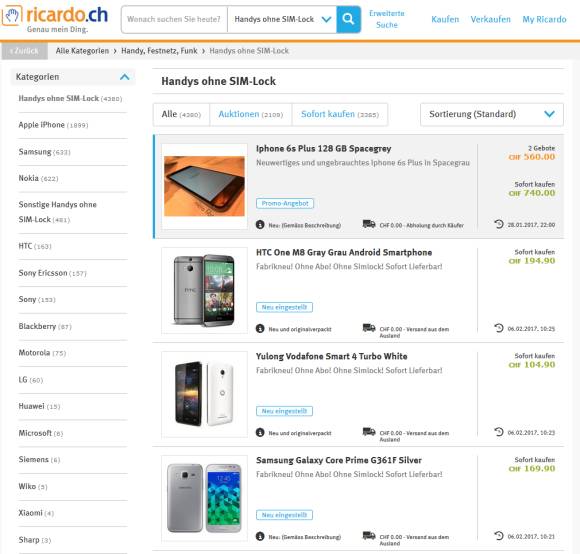Image resolution: width=580 pixels, height=554 pixels.
Task: Click truck icon on Samsung Galaxy listing
Action: [x=369, y=536]
